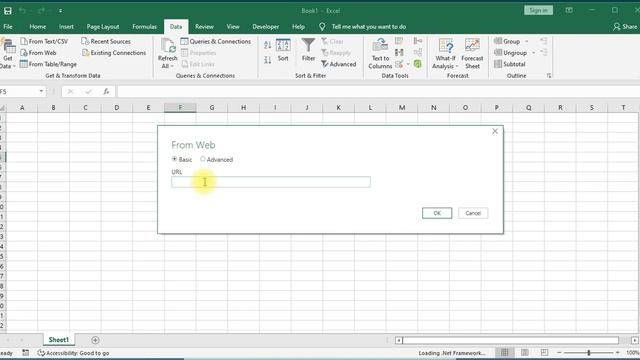Click Cancel in From Web dialog
640x360 pixels.
tap(473, 213)
